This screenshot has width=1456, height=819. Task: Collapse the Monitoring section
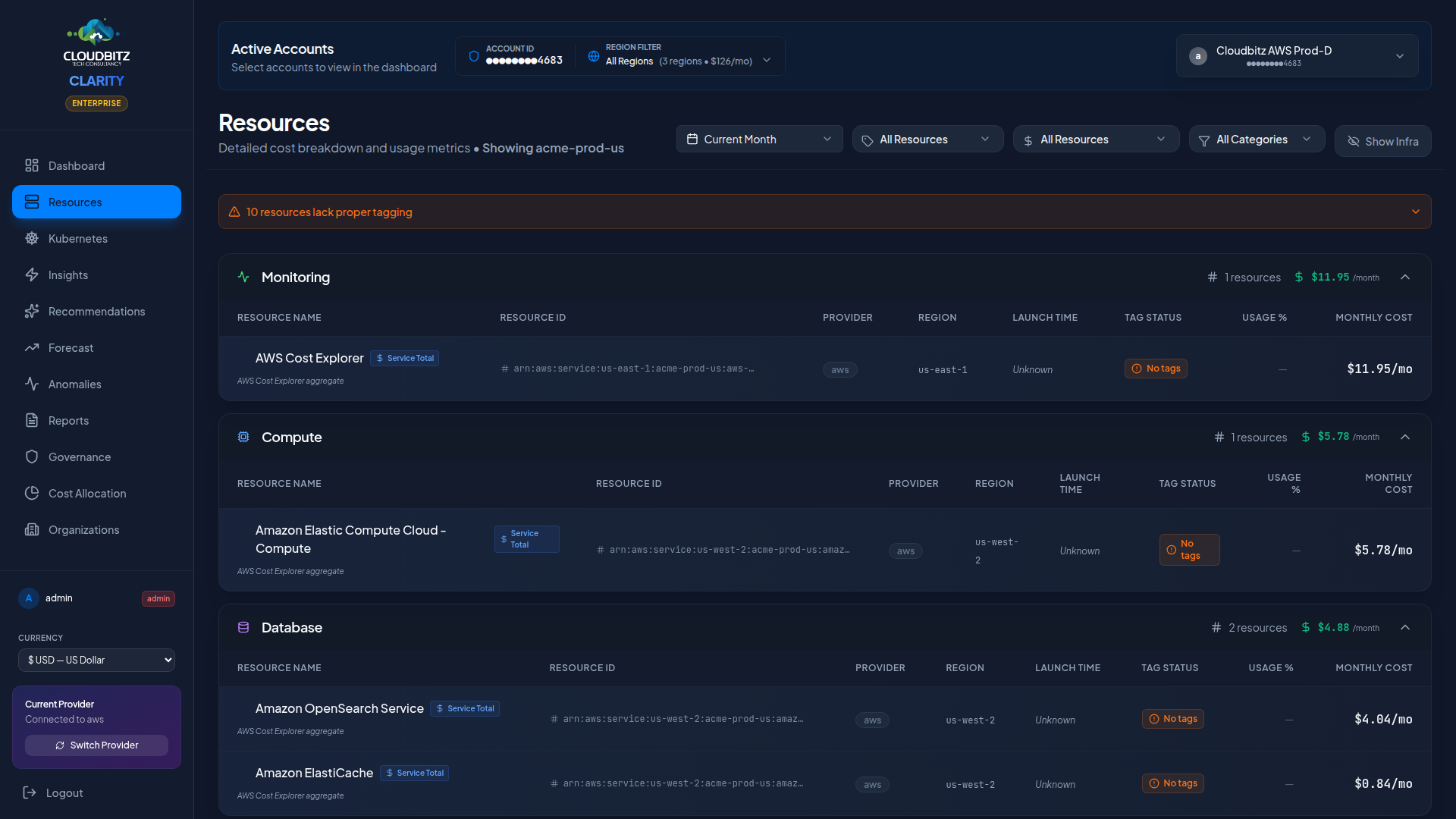point(1406,277)
